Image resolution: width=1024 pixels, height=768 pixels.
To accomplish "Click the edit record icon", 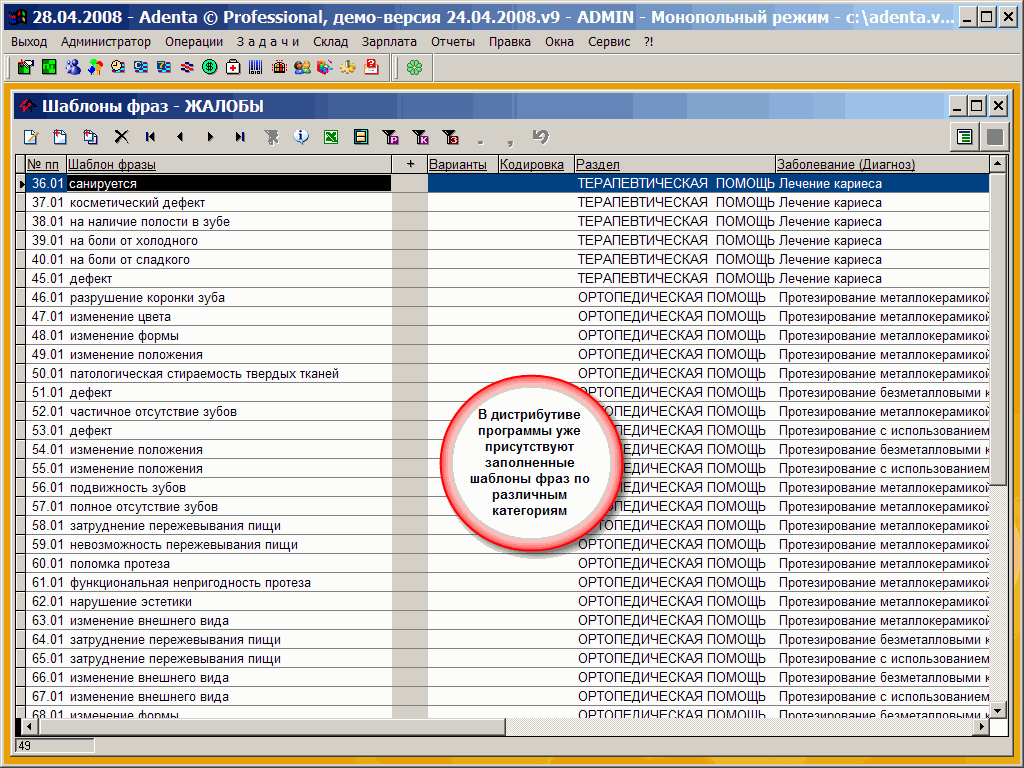I will pos(30,137).
